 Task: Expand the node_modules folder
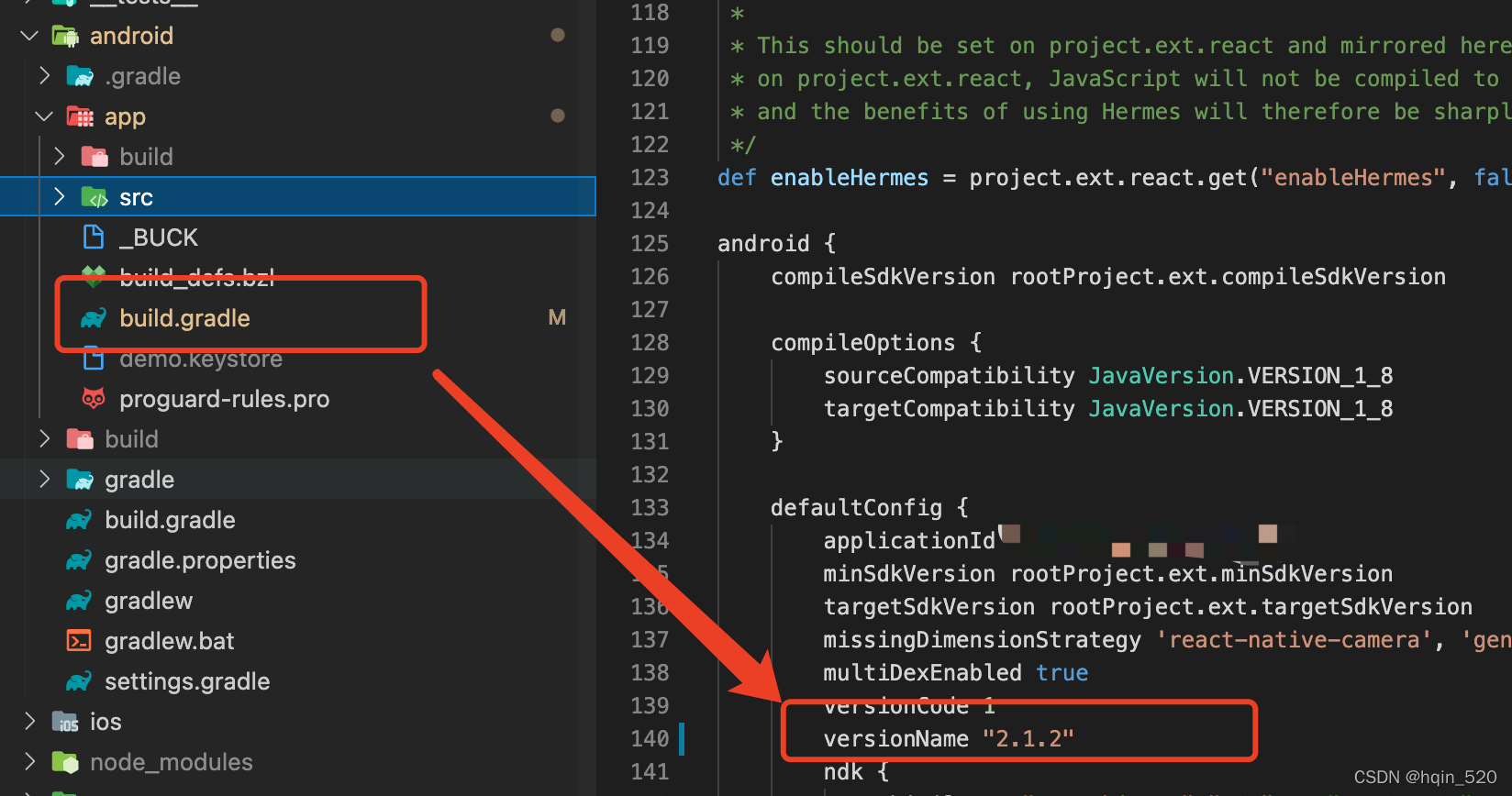point(29,762)
